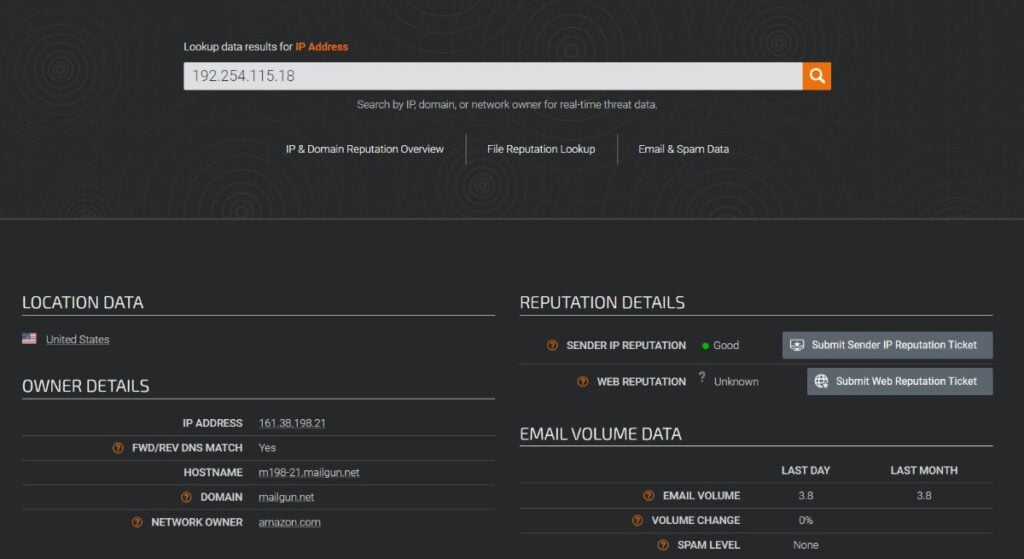
Task: Click globe icon on Web Reputation ticket button
Action: 821,381
